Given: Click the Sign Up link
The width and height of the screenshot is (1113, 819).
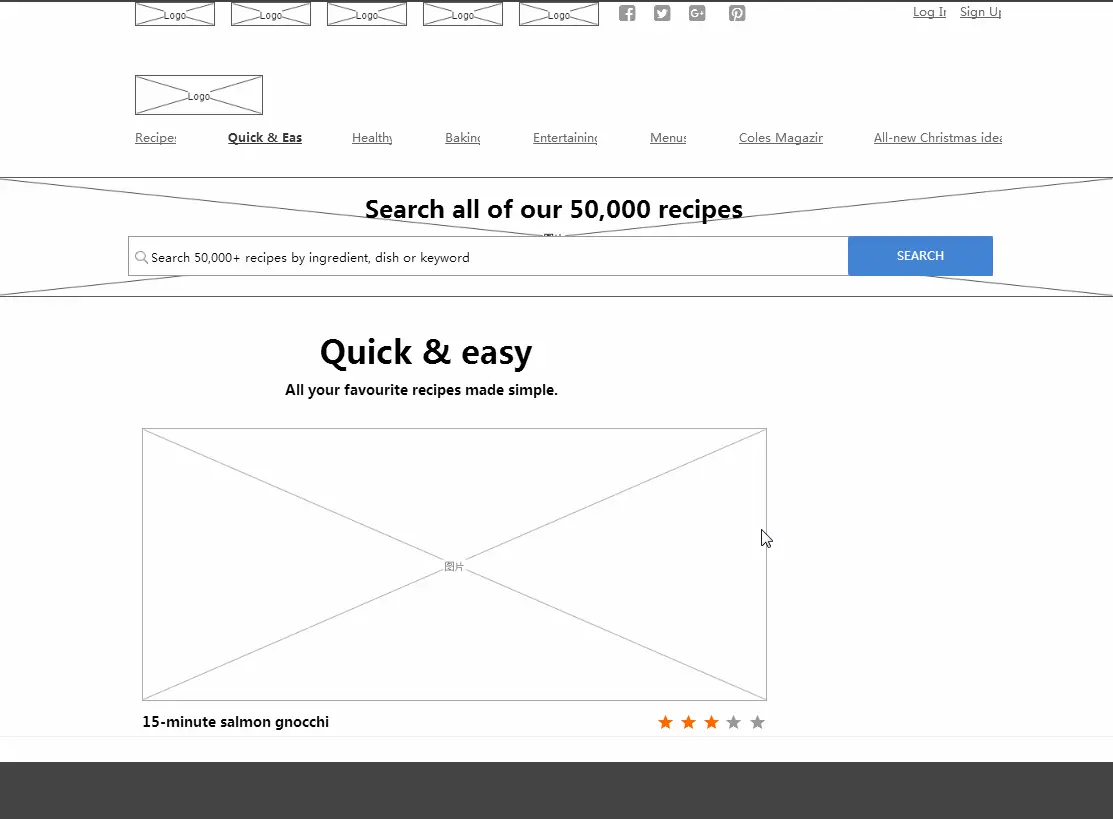Looking at the screenshot, I should pyautogui.click(x=980, y=12).
